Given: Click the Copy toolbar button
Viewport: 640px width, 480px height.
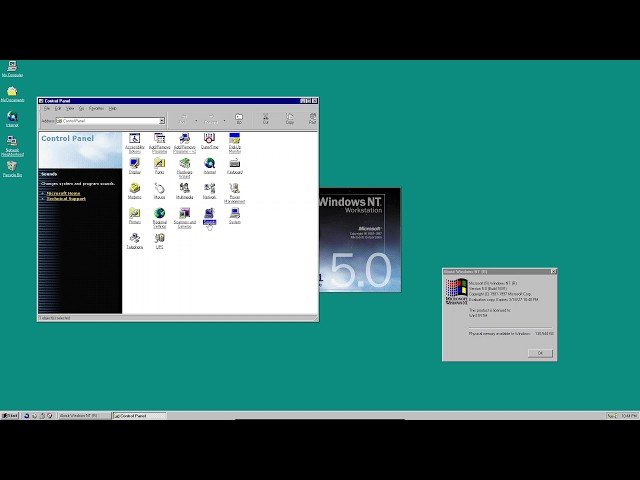Looking at the screenshot, I should 289,119.
